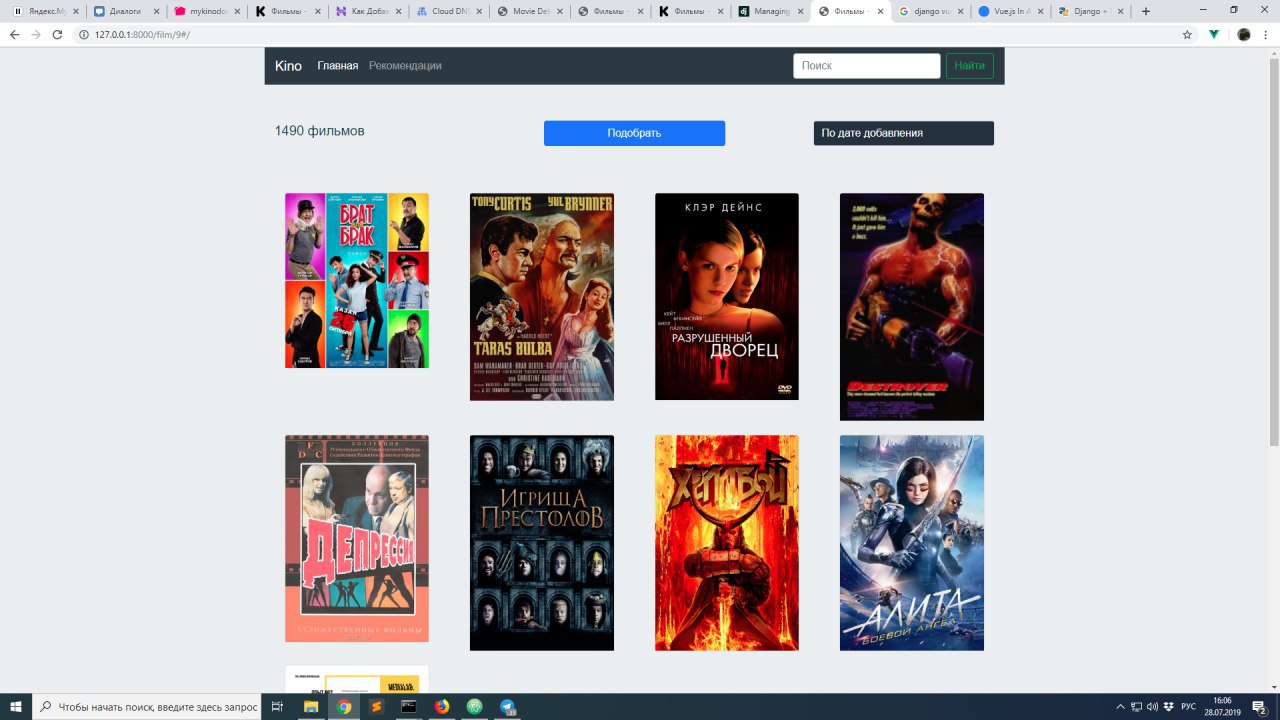
Task: Close the Яндекс tab
Action: 76,12
